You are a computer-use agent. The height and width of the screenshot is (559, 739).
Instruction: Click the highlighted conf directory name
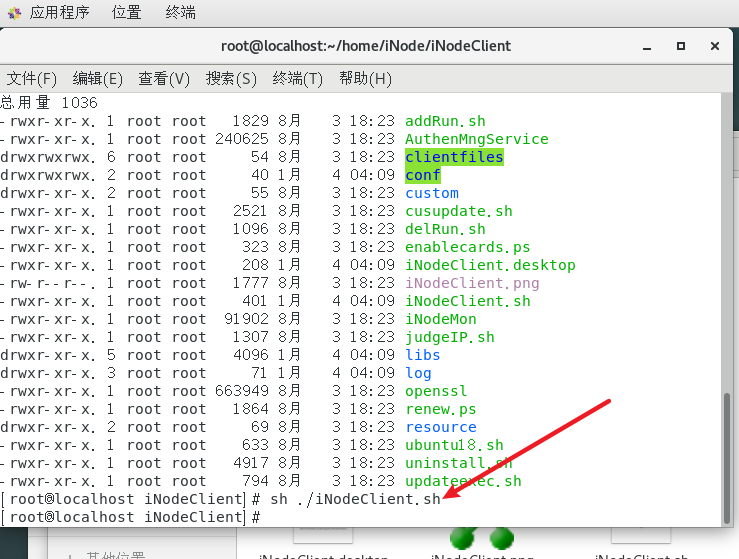coord(423,175)
